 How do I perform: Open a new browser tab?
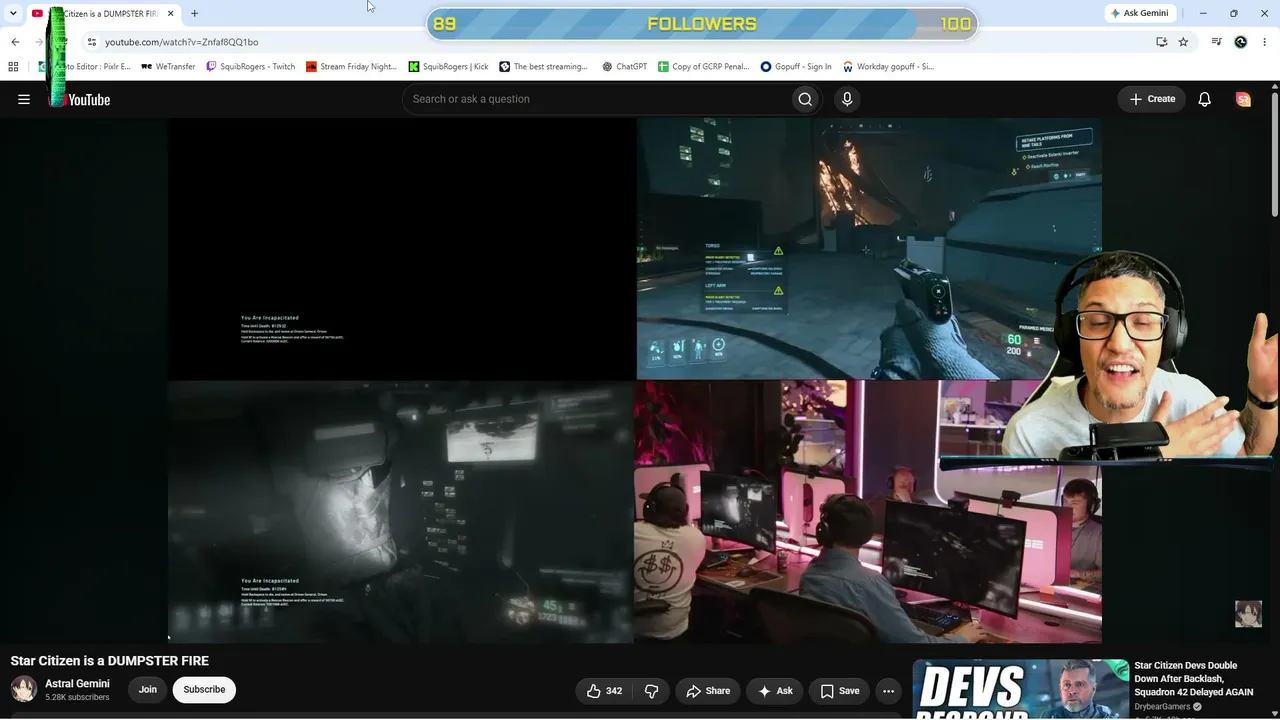point(194,13)
